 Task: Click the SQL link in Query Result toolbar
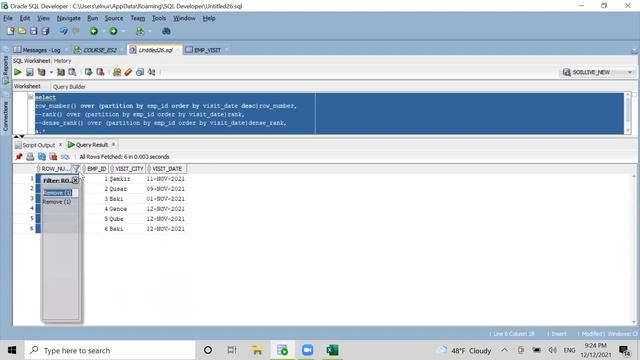(65, 157)
